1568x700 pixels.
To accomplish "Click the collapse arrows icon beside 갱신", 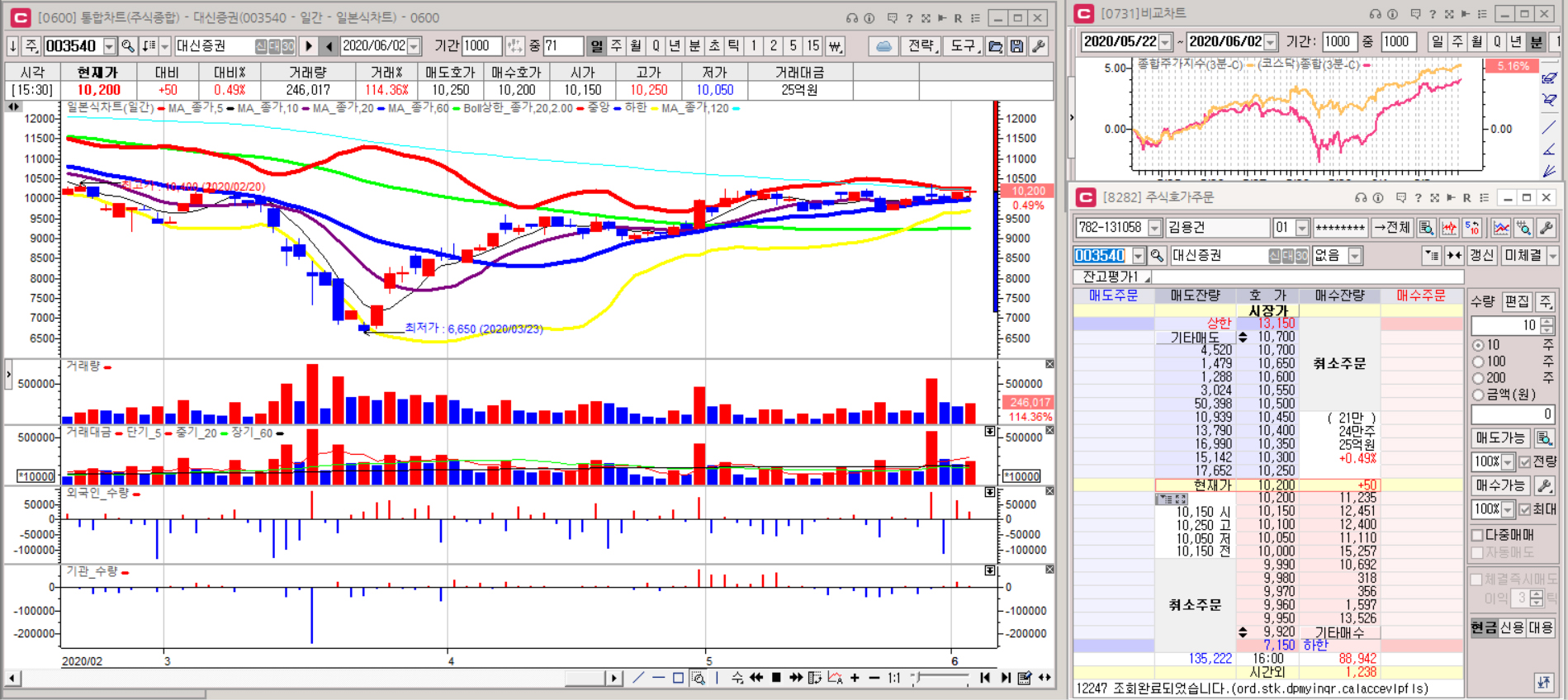I will click(1455, 256).
